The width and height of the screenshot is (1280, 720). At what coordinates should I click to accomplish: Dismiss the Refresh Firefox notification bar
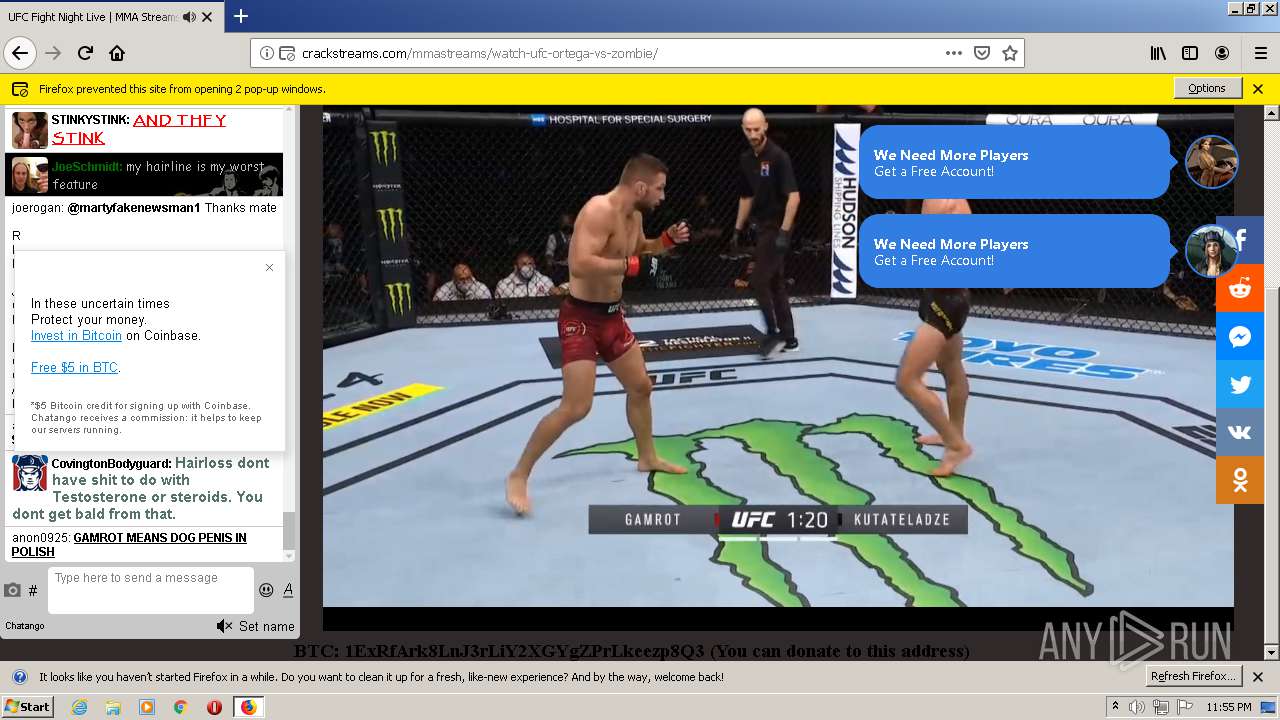[1258, 676]
